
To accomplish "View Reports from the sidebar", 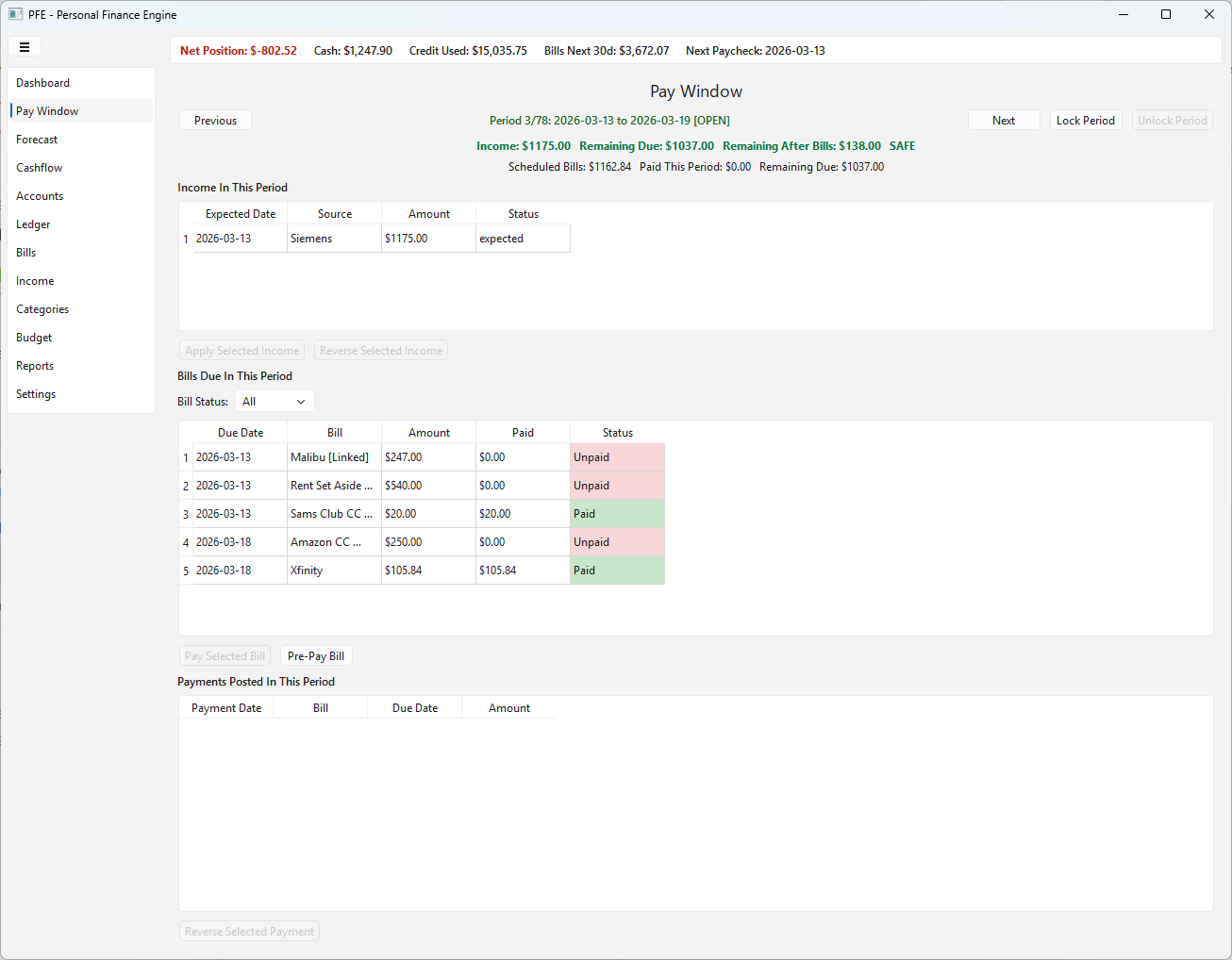I will (35, 365).
